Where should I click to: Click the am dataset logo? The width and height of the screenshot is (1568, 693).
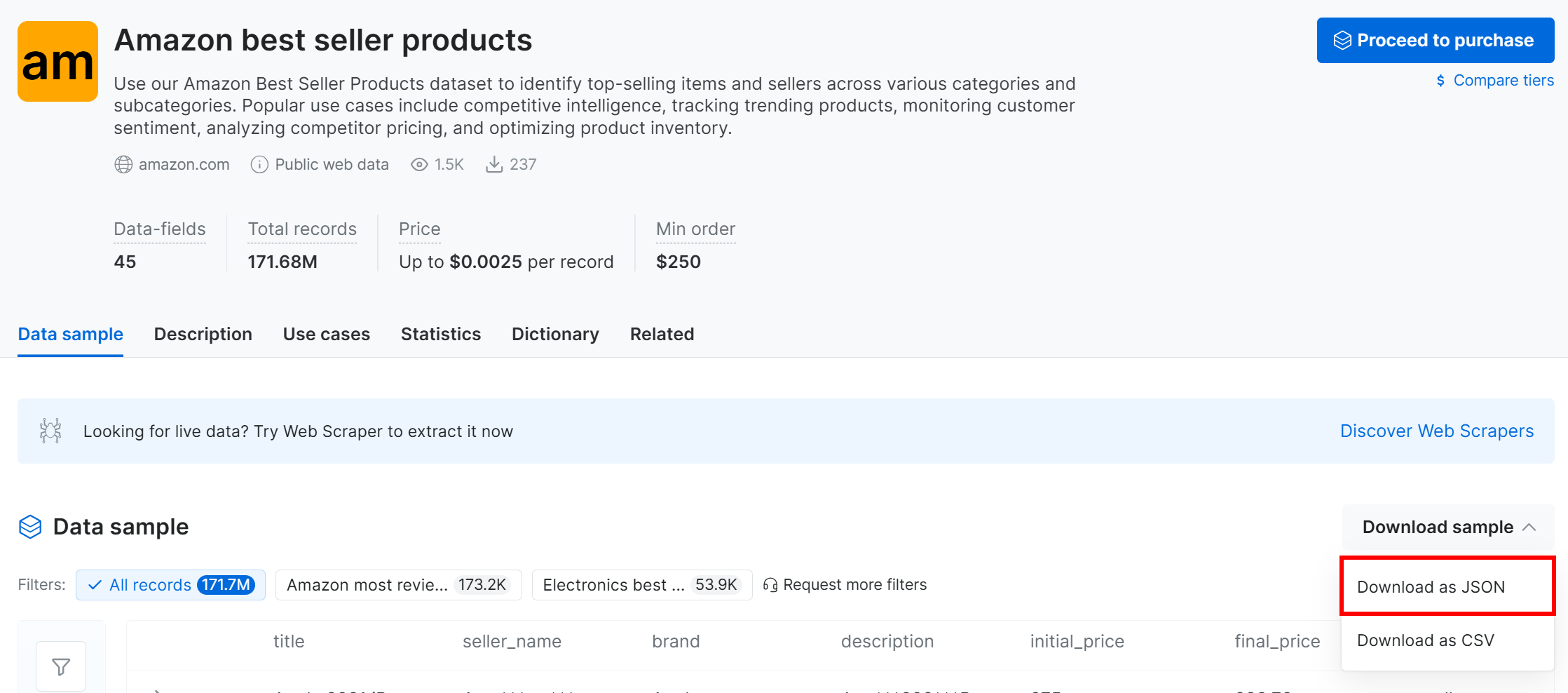pos(57,61)
